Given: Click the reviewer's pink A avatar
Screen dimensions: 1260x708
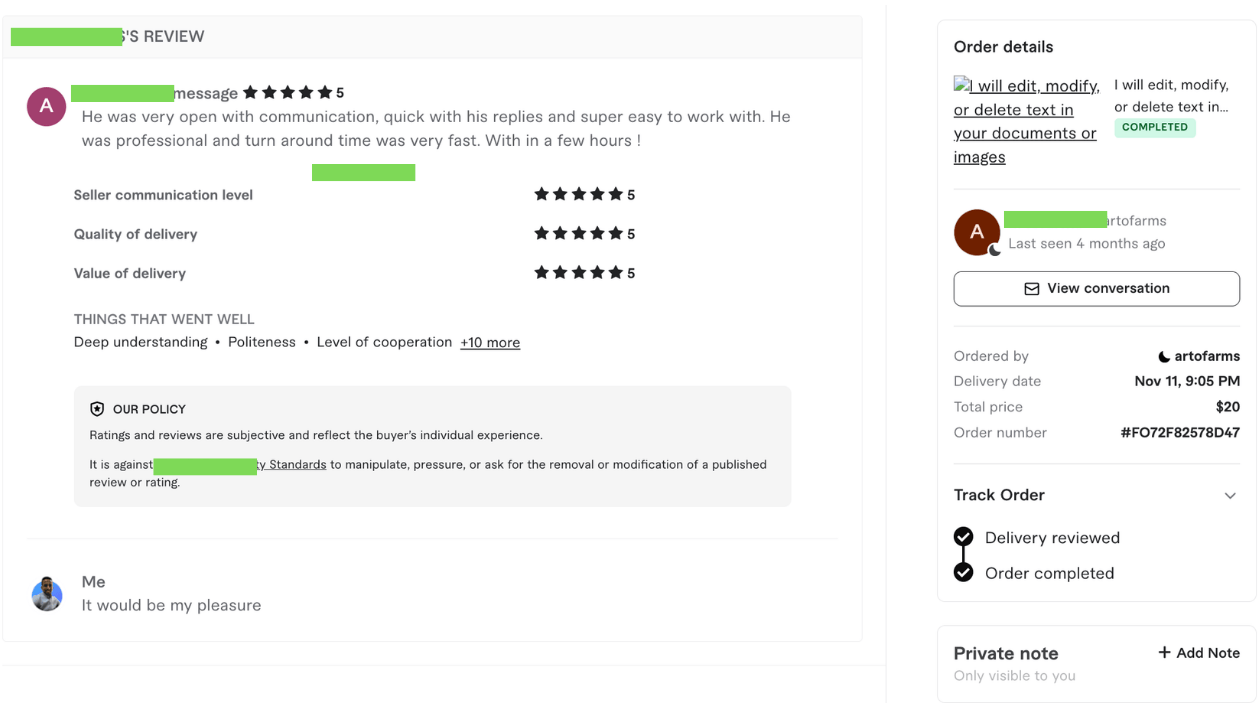Looking at the screenshot, I should coord(46,106).
